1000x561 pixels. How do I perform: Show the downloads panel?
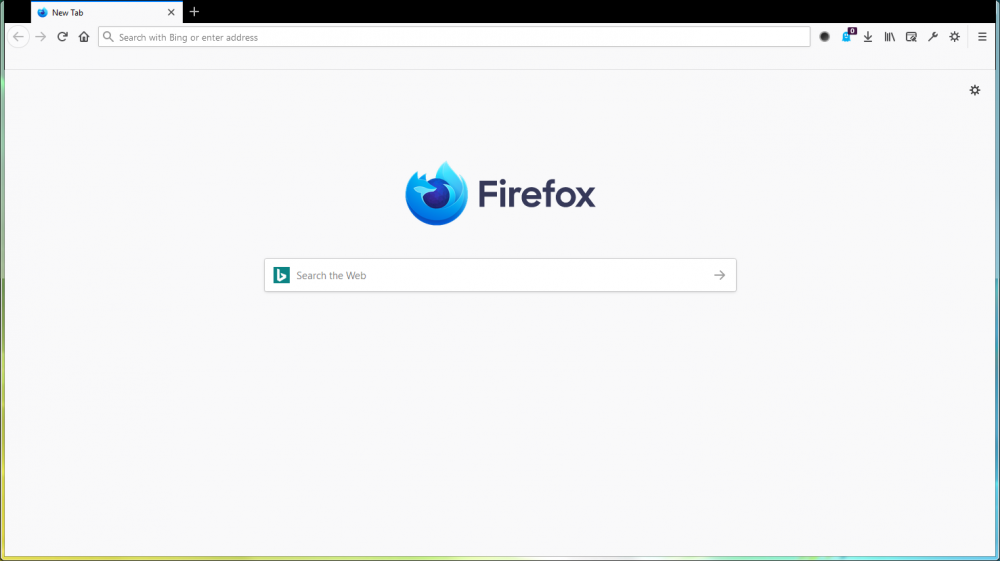(868, 37)
